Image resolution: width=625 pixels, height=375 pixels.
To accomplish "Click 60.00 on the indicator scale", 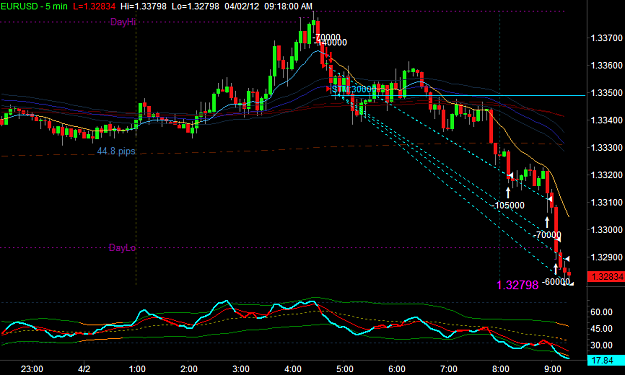I will tap(601, 312).
